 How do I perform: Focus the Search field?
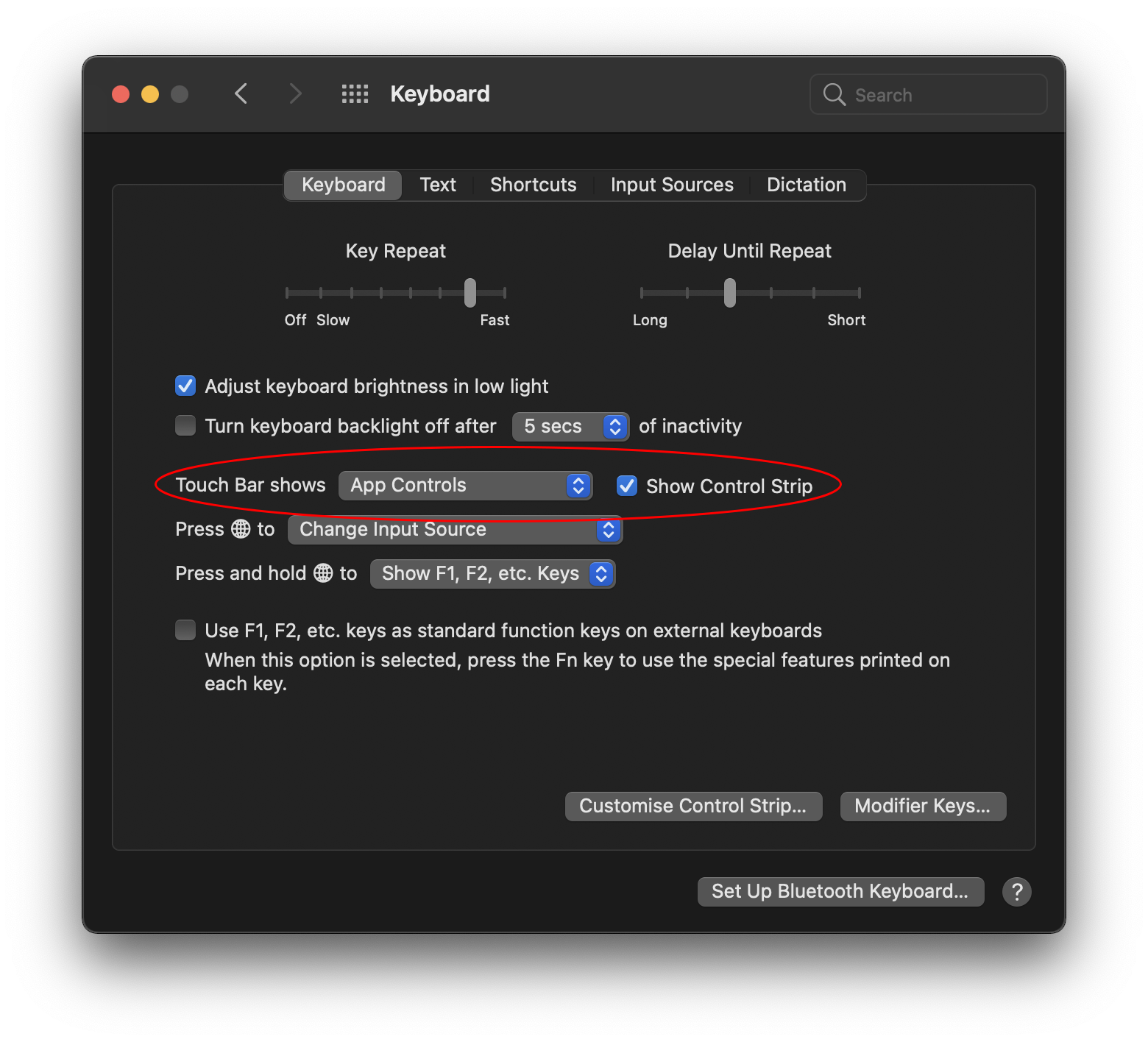(x=928, y=95)
